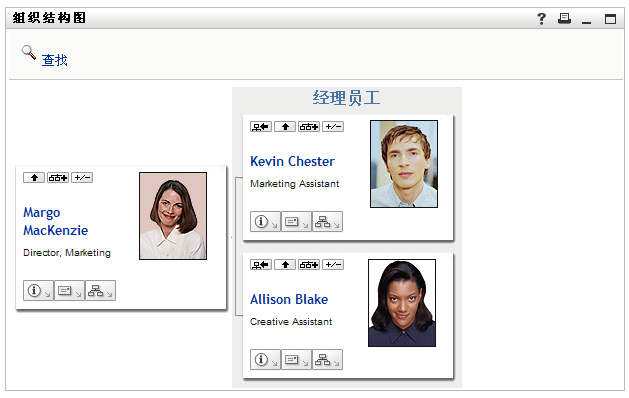629x398 pixels.
Task: Make Kevin Chester the new root
Action: 261,127
